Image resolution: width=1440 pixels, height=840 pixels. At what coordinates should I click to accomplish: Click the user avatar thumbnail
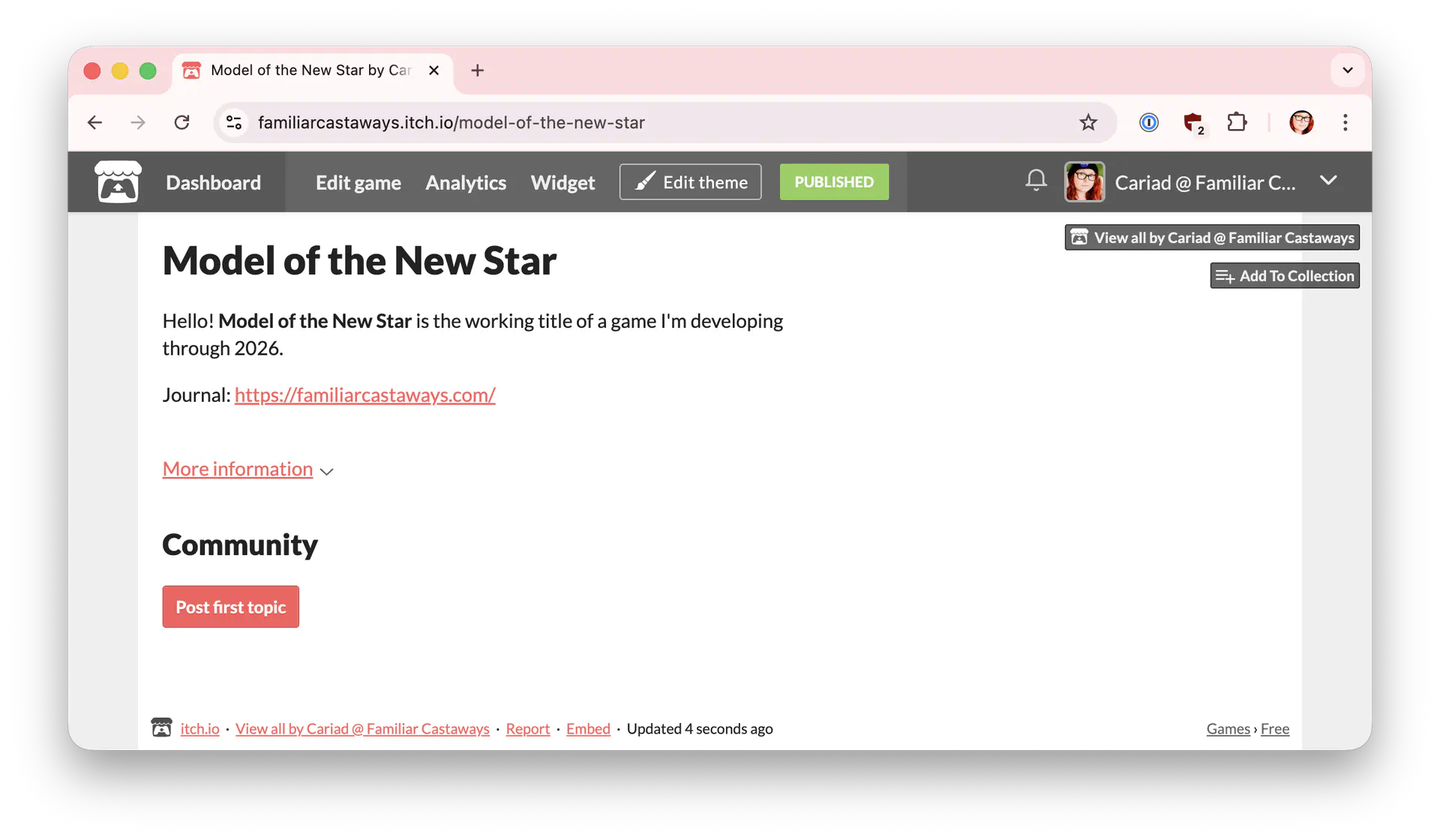[1084, 182]
